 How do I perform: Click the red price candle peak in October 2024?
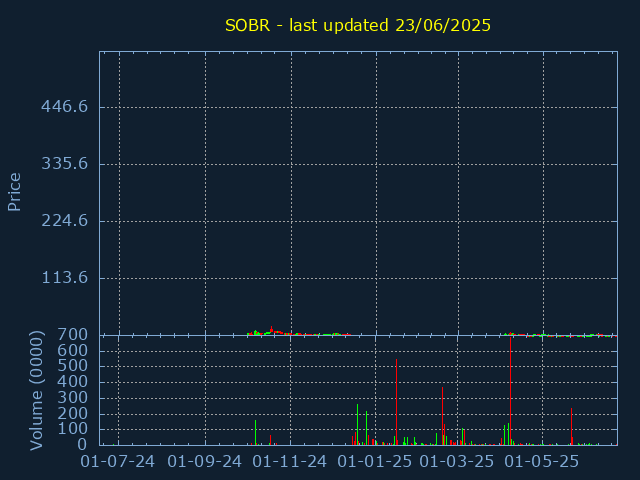tap(271, 329)
